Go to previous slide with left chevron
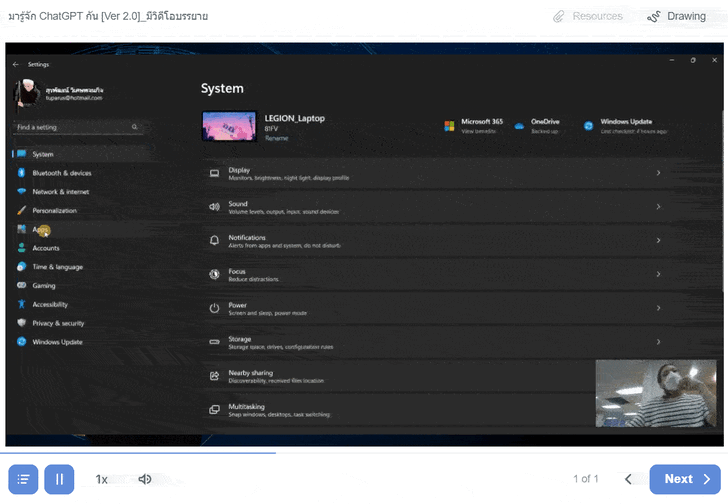Image resolution: width=728 pixels, height=504 pixels. [x=628, y=479]
